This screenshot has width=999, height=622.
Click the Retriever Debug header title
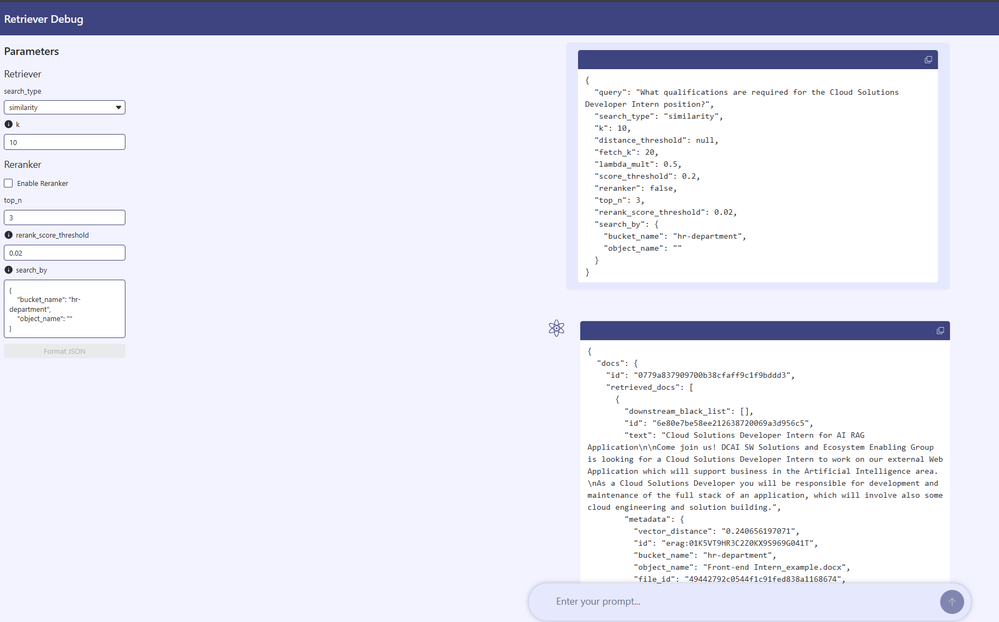[43, 19]
